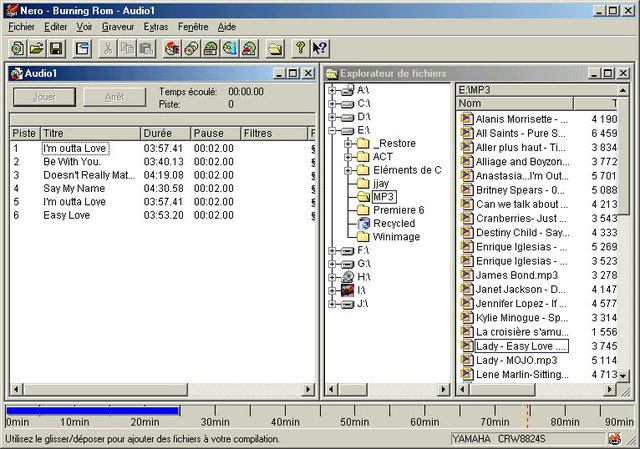
Task: Click the Titre column header
Action: 90,133
